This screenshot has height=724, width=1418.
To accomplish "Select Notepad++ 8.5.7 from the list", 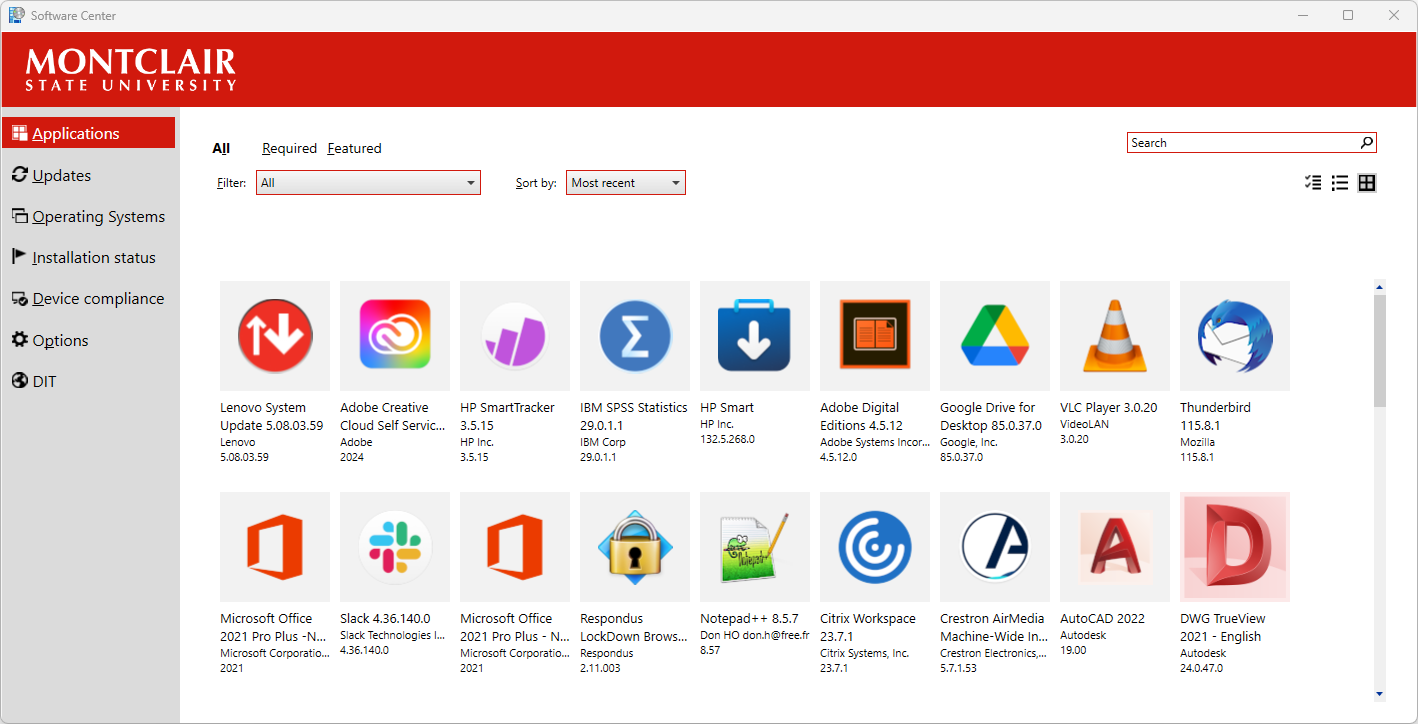I will point(754,547).
